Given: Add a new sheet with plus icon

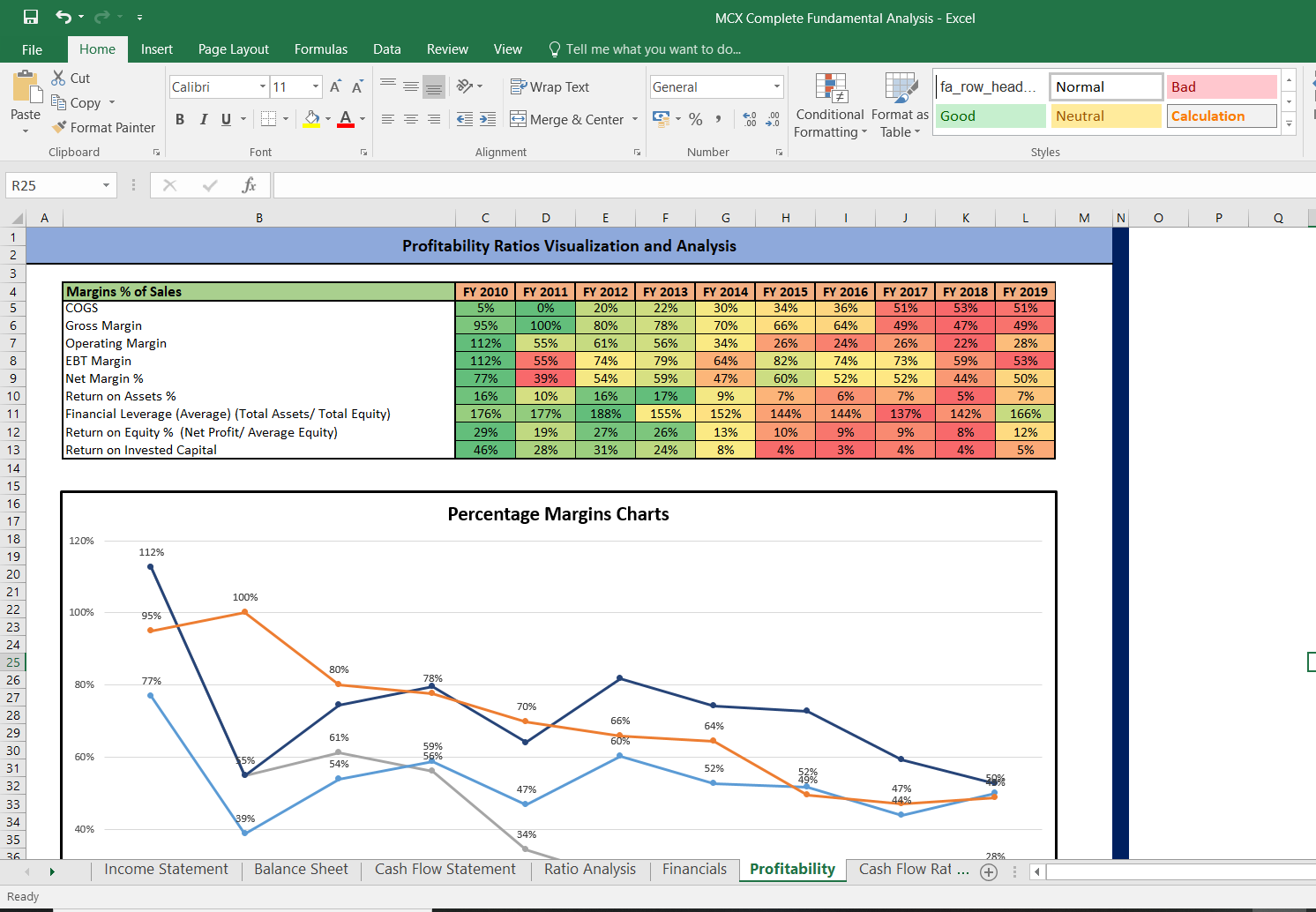Looking at the screenshot, I should coord(989,871).
